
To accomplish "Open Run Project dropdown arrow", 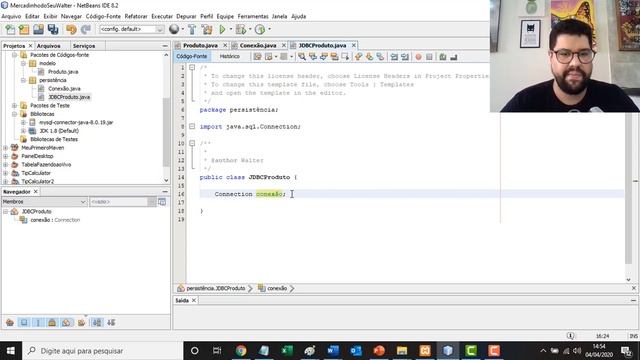I will [x=231, y=29].
